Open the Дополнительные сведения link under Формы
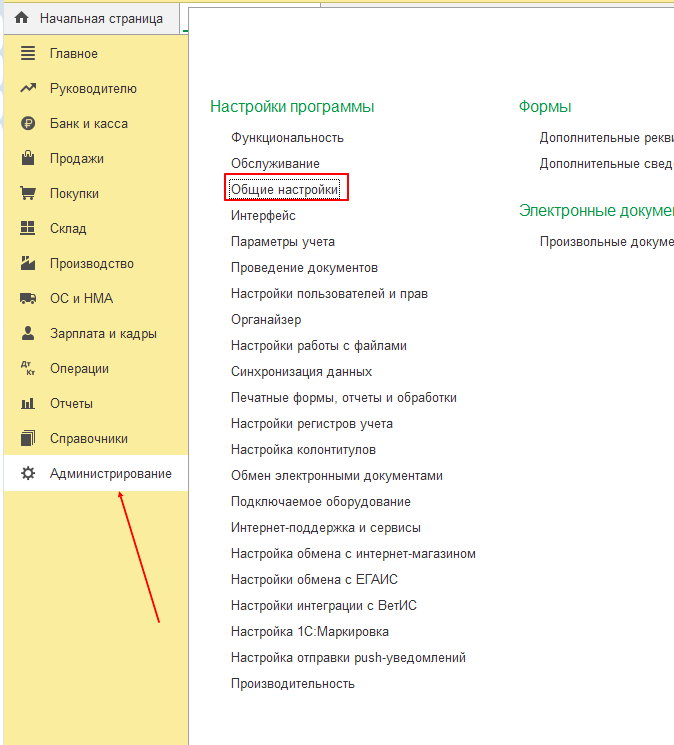Viewport: 674px width, 745px height. 607,164
